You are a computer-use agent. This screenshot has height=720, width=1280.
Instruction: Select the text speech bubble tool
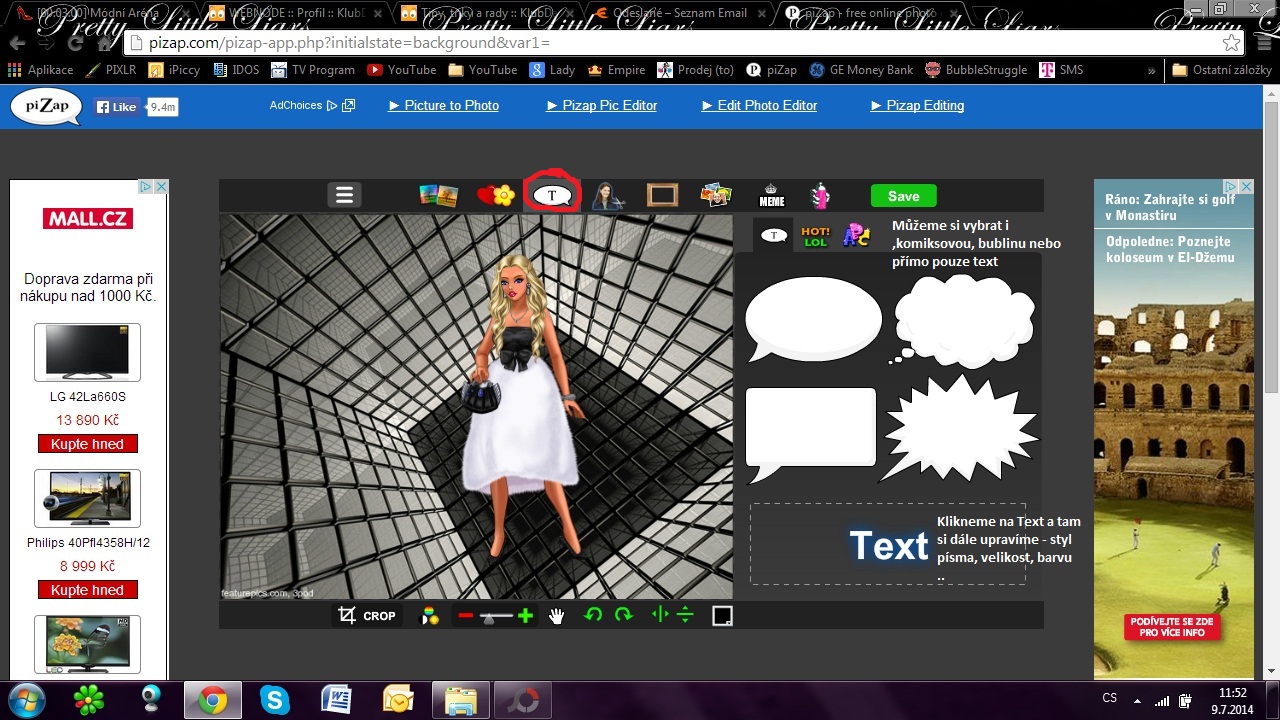(x=551, y=195)
